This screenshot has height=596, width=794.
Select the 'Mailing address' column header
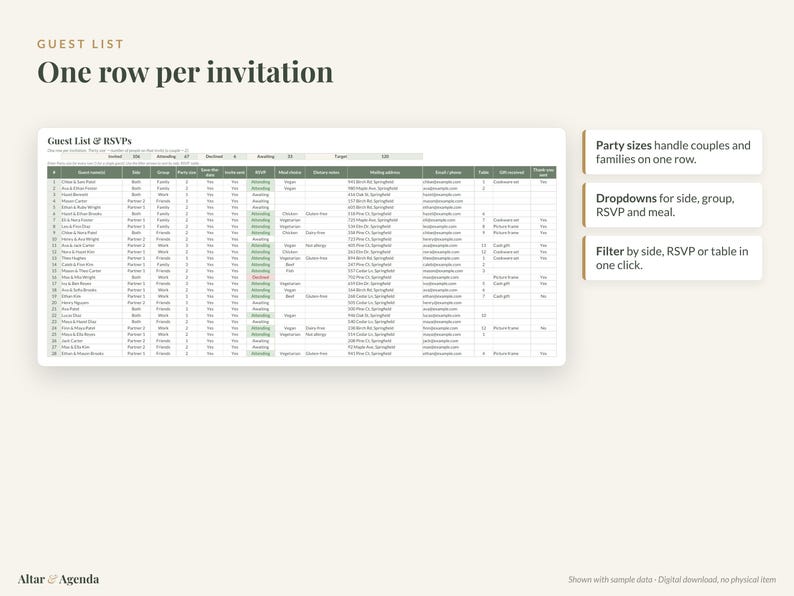click(385, 172)
